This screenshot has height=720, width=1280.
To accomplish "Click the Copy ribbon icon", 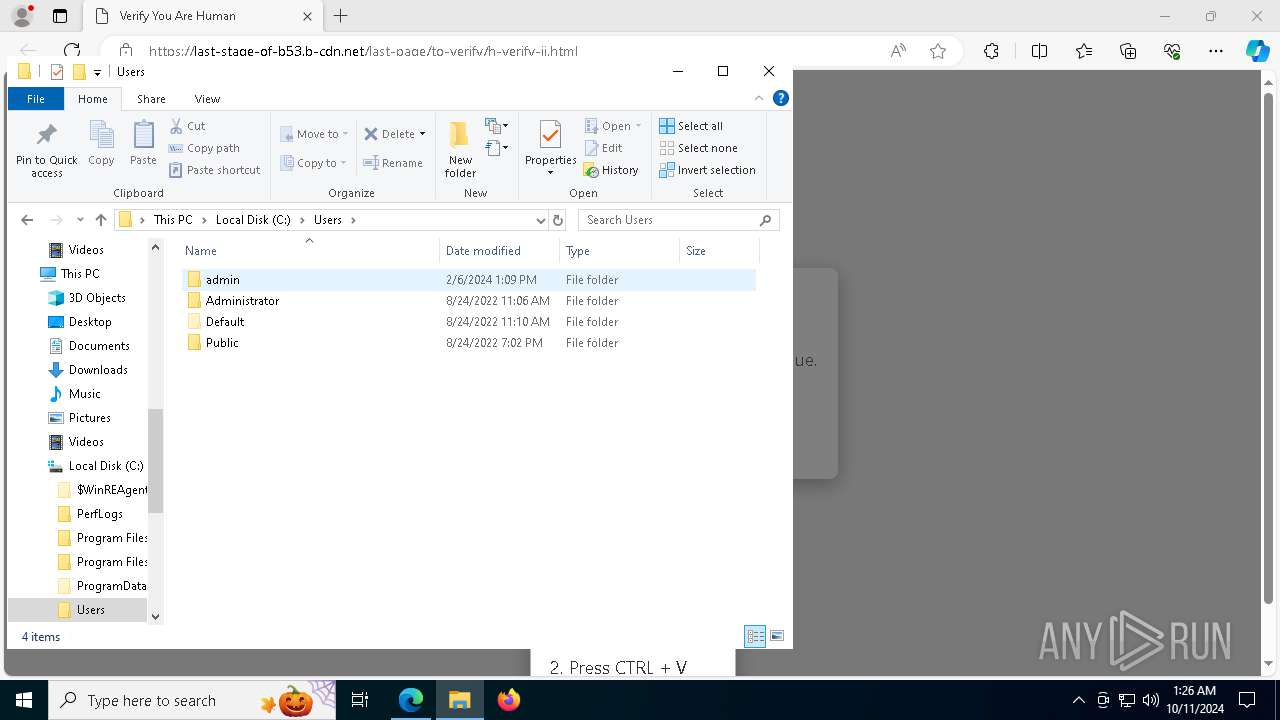I will 101,143.
